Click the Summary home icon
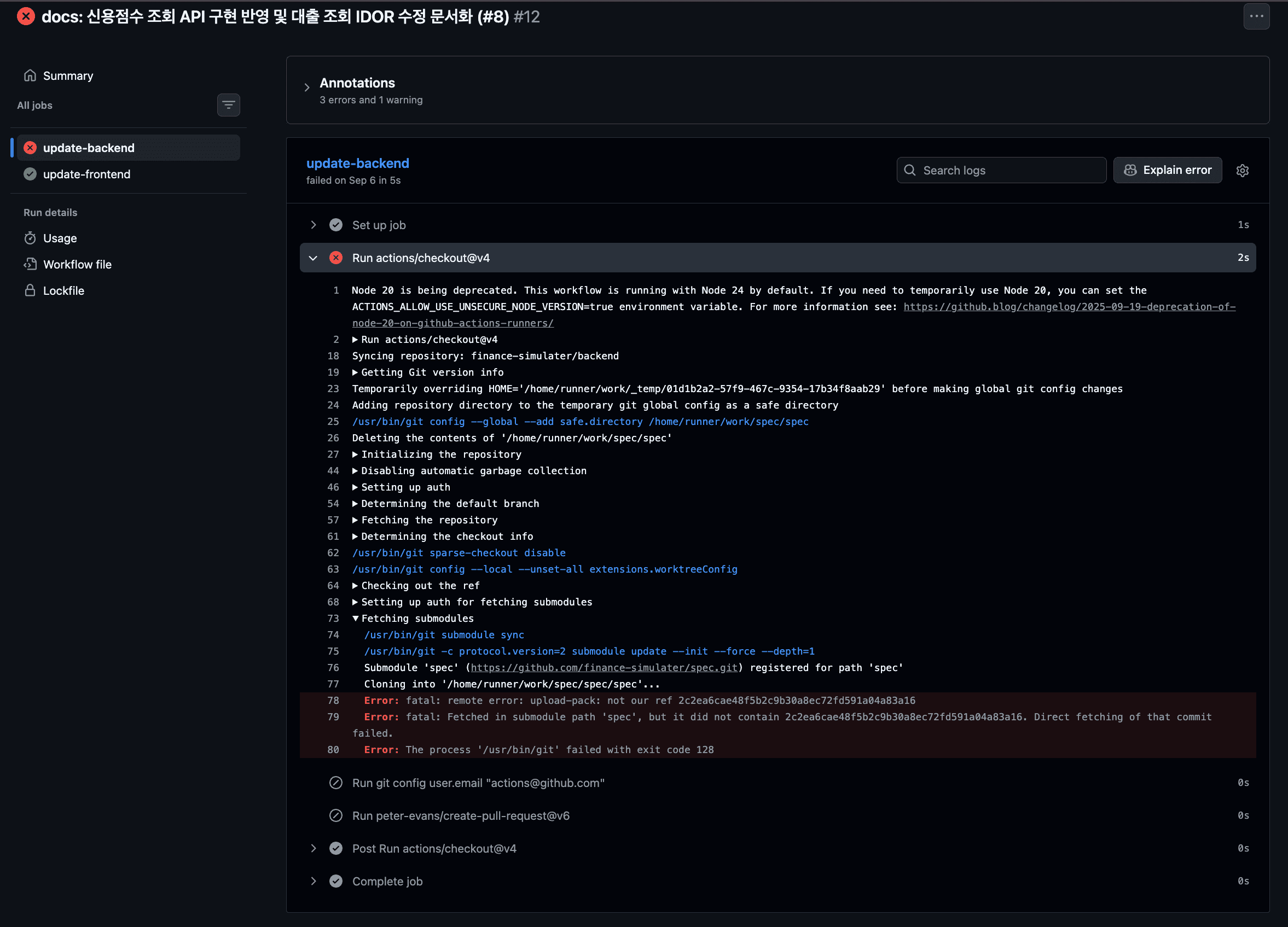The width and height of the screenshot is (1288, 927). point(30,75)
